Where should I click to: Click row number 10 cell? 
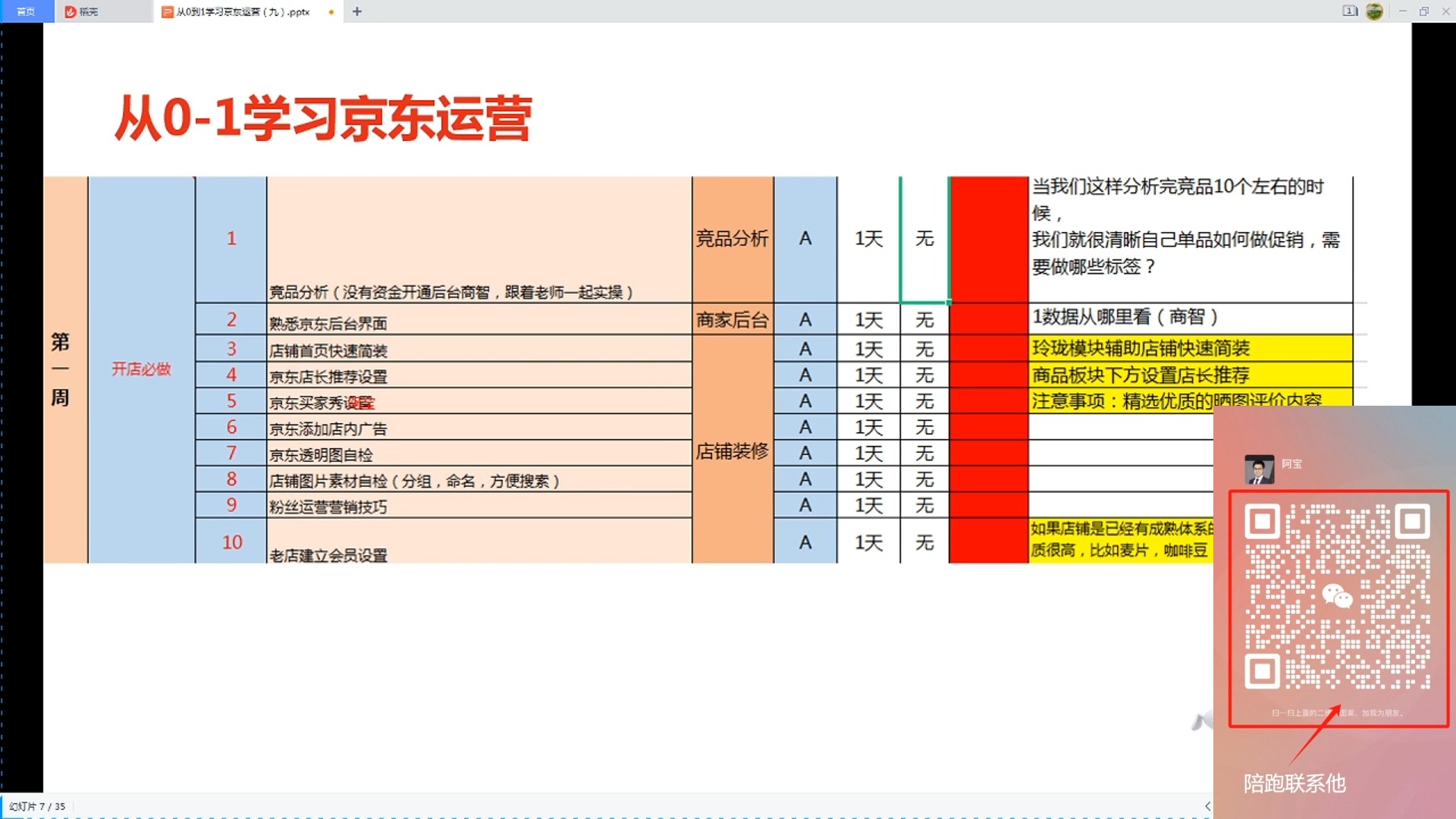[231, 541]
